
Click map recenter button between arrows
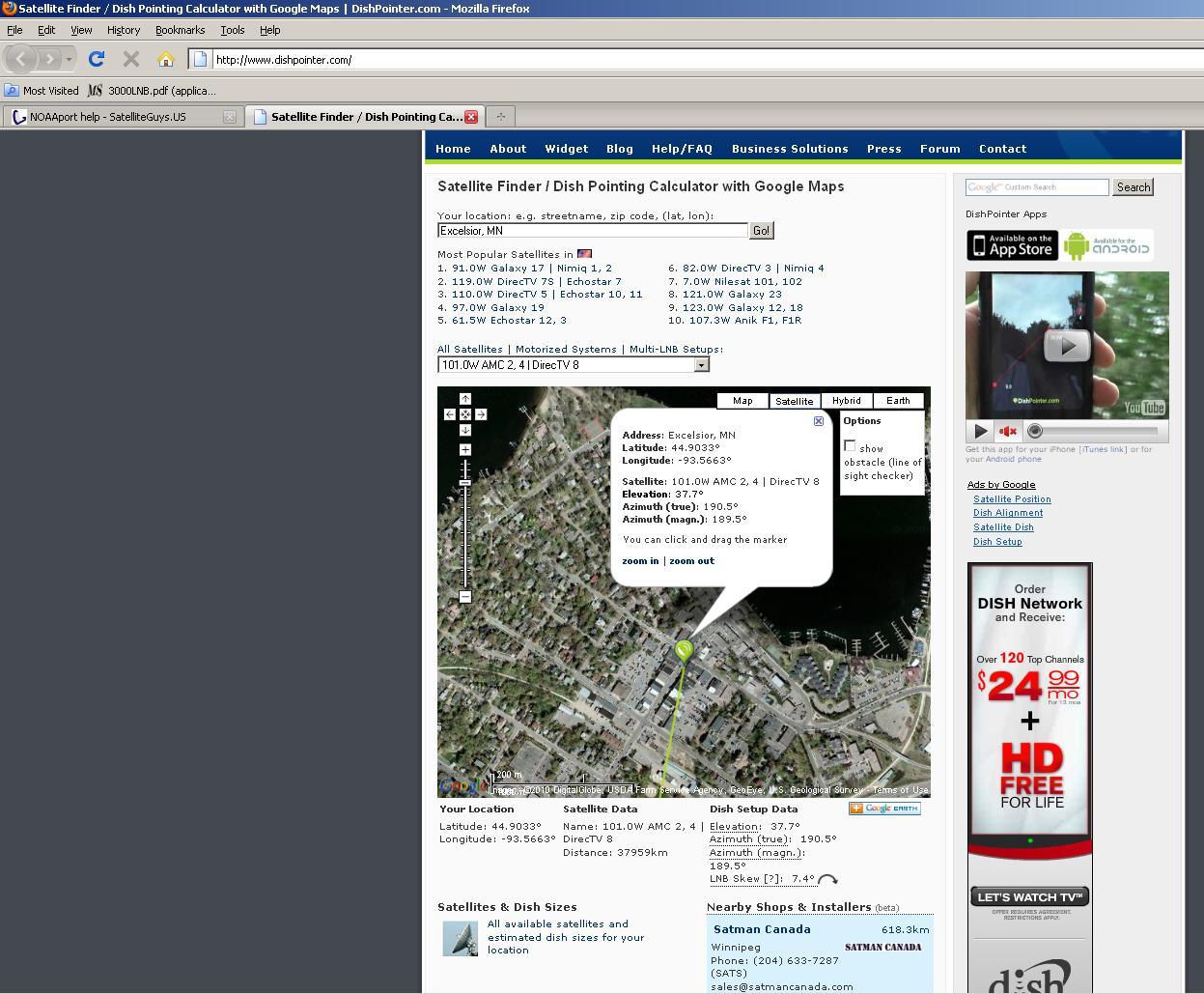[x=465, y=414]
